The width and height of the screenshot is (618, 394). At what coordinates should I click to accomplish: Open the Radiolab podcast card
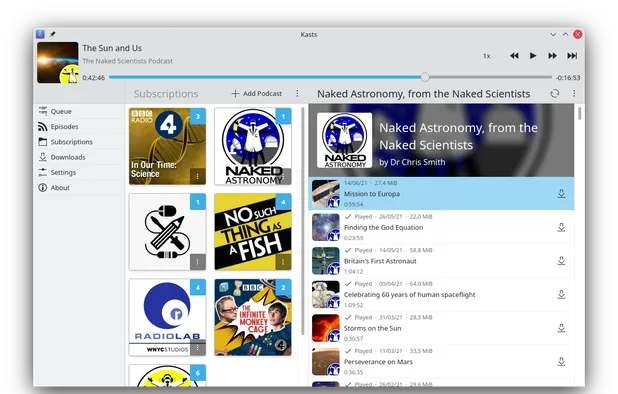pos(168,317)
